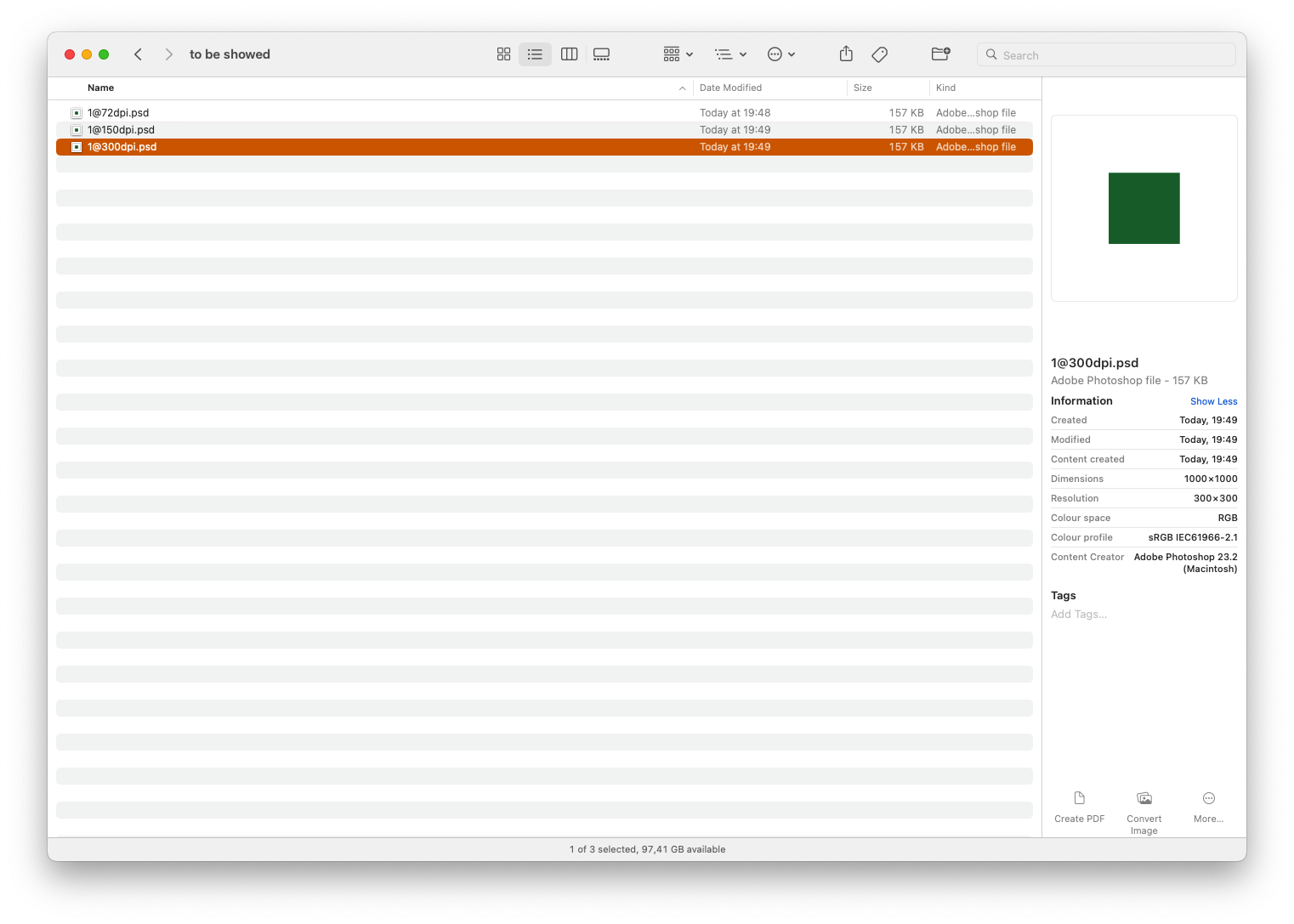Open the Group By dropdown
This screenshot has height=924, width=1294.
pos(678,54)
